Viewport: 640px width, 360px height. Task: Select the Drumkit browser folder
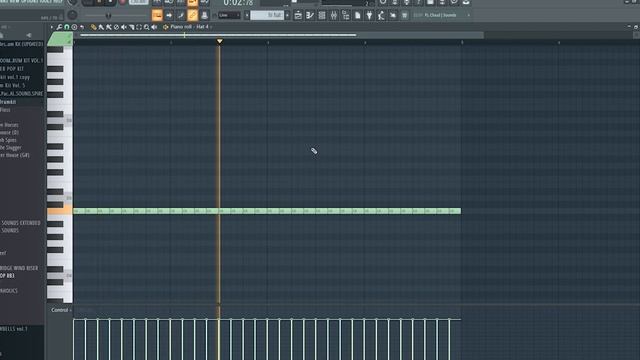coord(8,102)
